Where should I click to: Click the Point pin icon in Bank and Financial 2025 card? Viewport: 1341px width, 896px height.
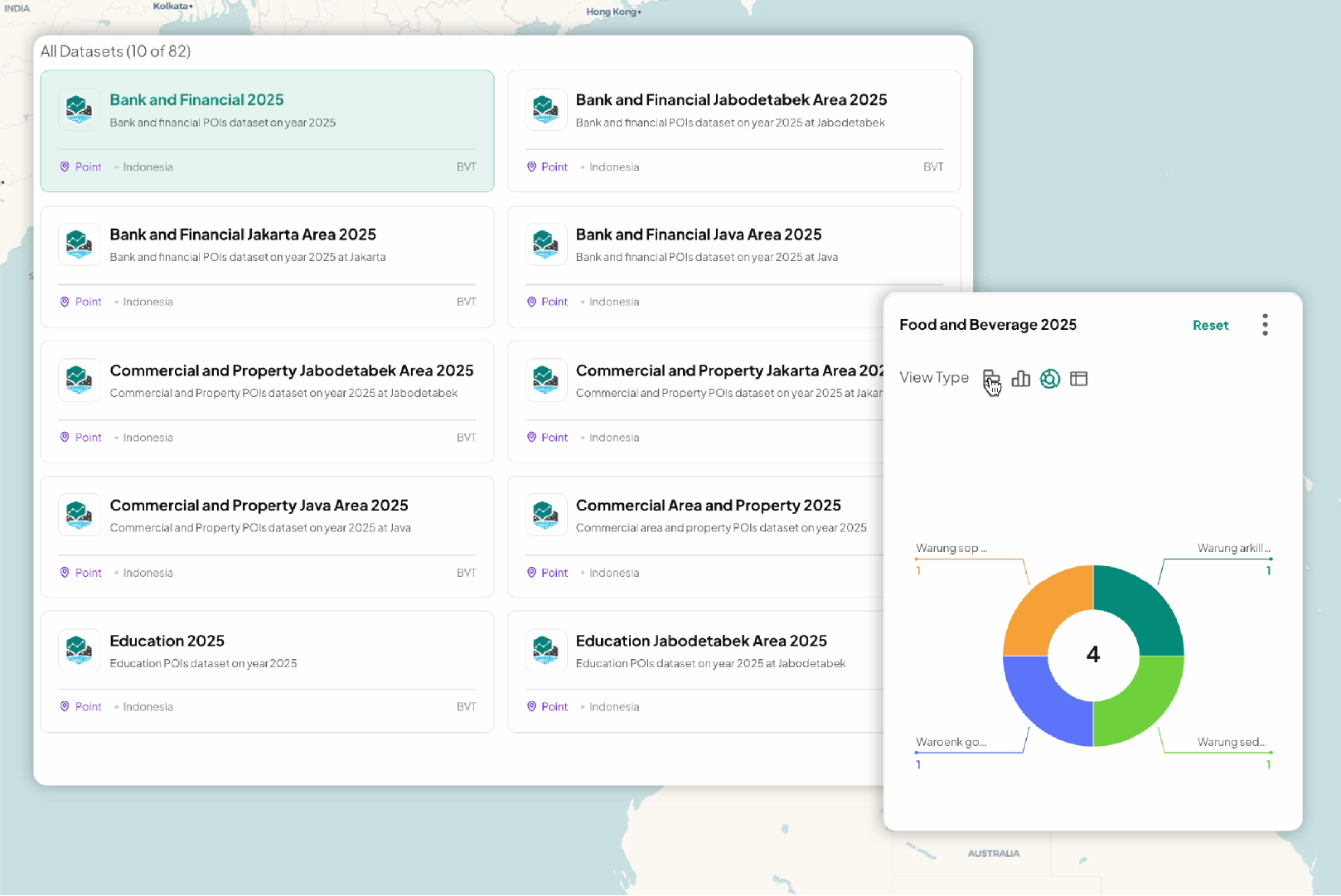click(65, 167)
